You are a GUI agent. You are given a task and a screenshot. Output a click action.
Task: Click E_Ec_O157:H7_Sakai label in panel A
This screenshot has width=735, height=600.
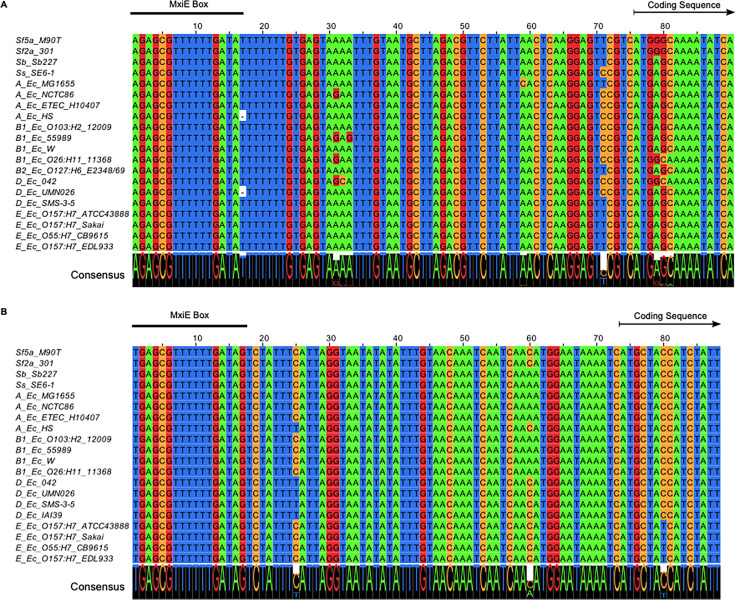[x=60, y=225]
